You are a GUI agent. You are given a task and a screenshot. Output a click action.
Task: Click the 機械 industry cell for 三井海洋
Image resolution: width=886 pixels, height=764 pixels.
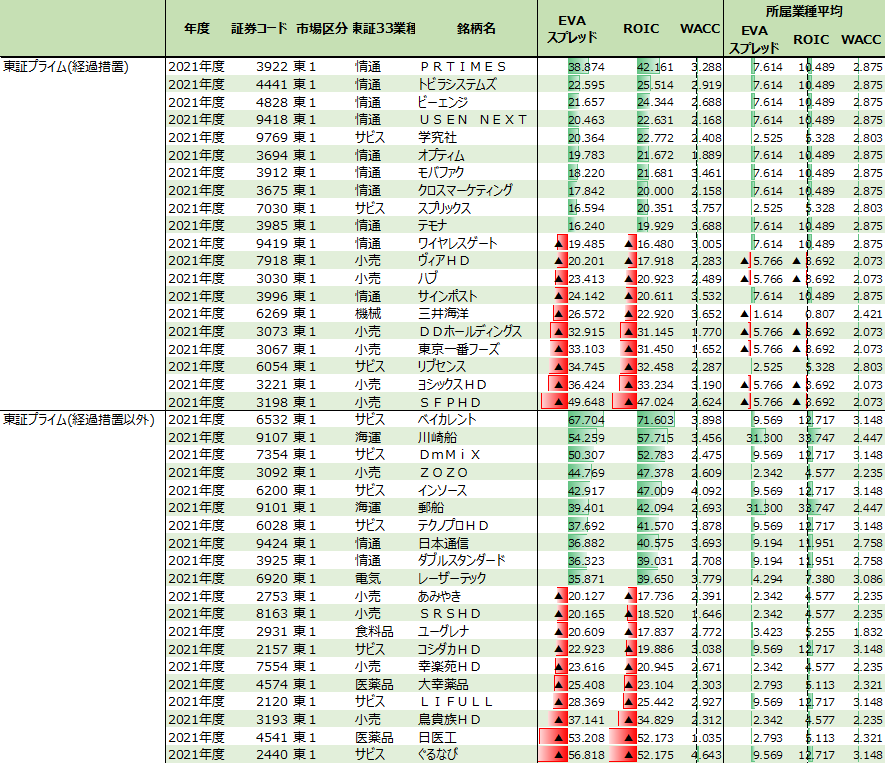pyautogui.click(x=367, y=313)
